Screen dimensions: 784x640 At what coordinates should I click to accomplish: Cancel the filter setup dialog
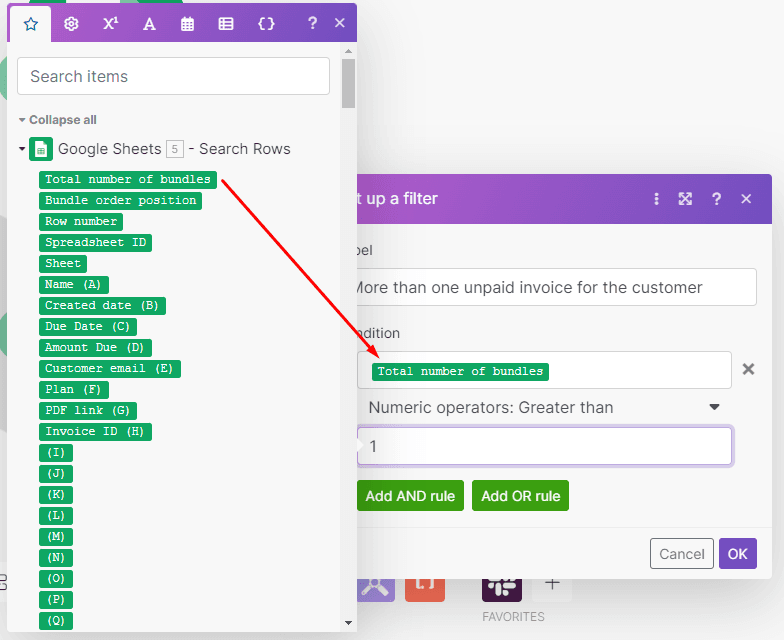pos(681,554)
